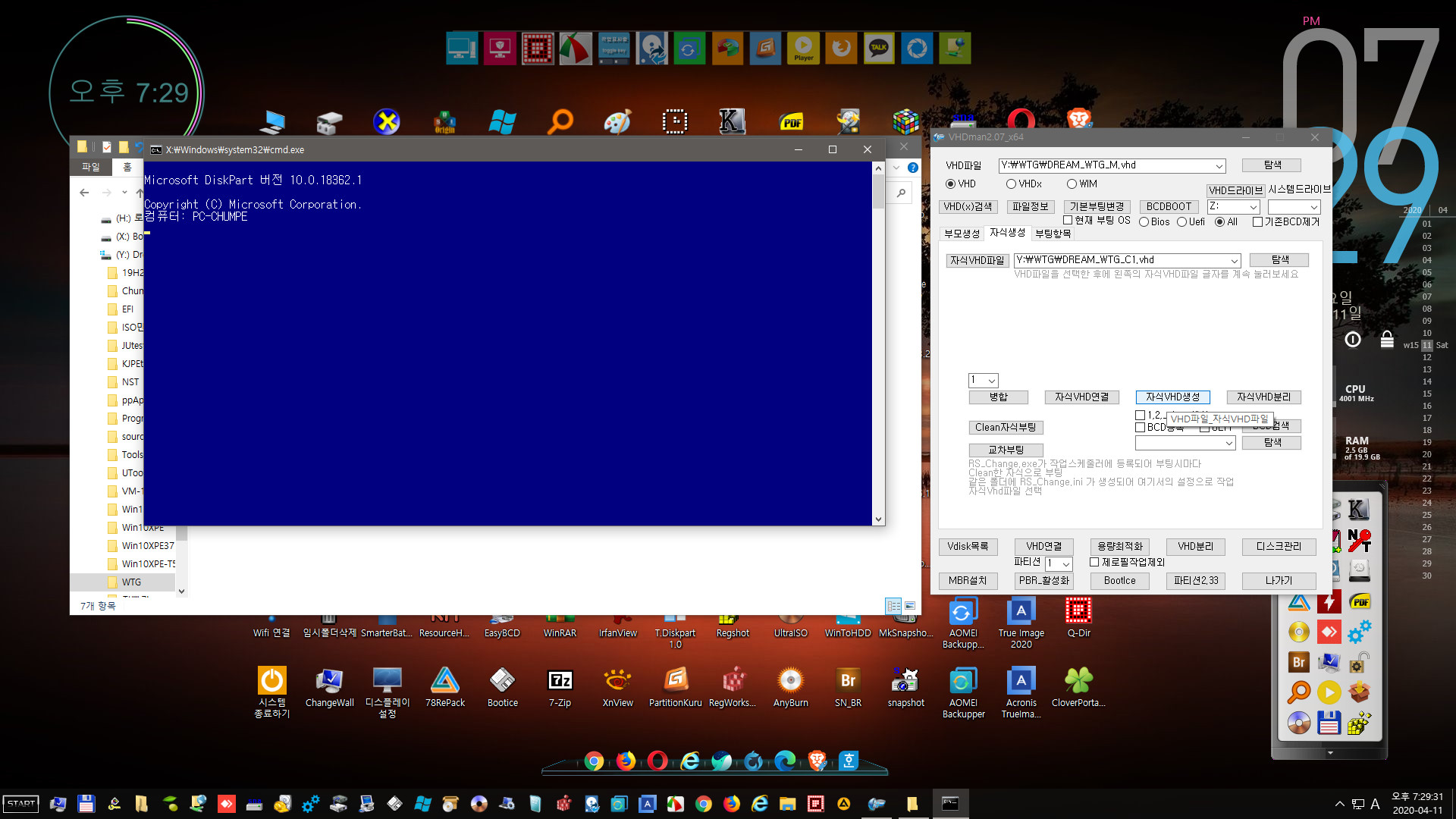Launch PartitionGuru desktop icon
1456x819 pixels.
click(675, 687)
